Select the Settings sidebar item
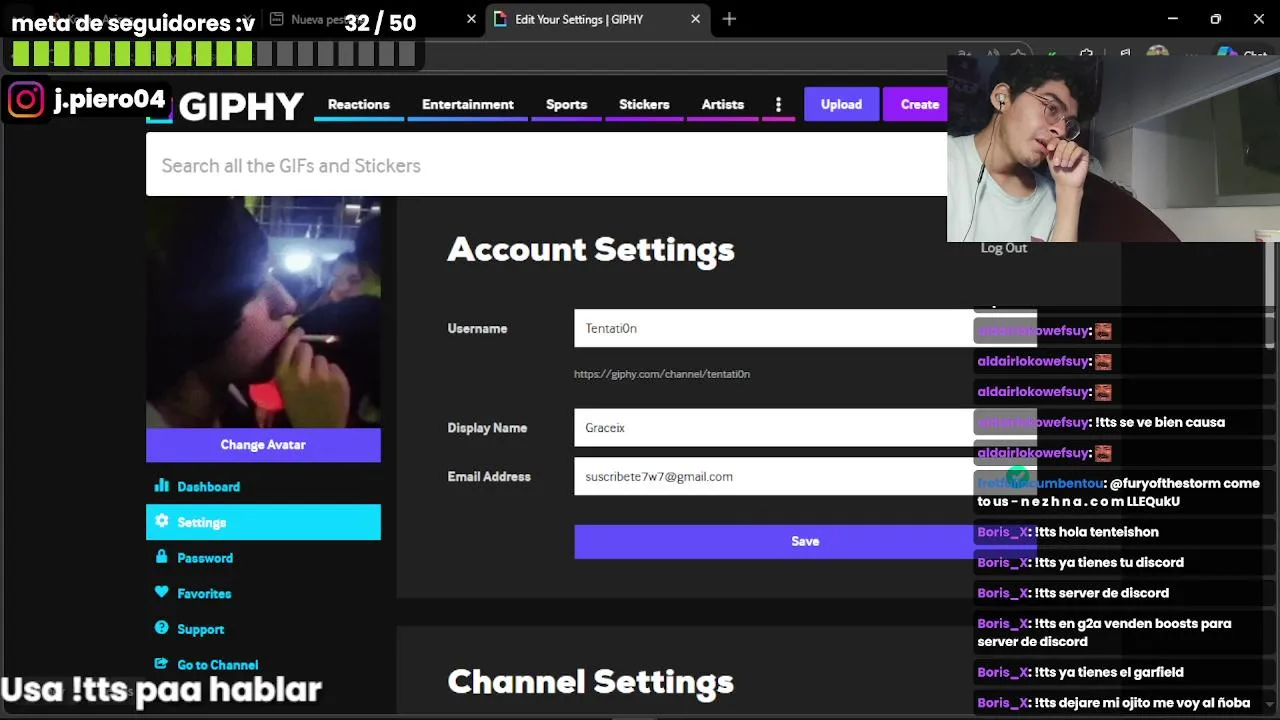This screenshot has height=720, width=1280. click(263, 522)
